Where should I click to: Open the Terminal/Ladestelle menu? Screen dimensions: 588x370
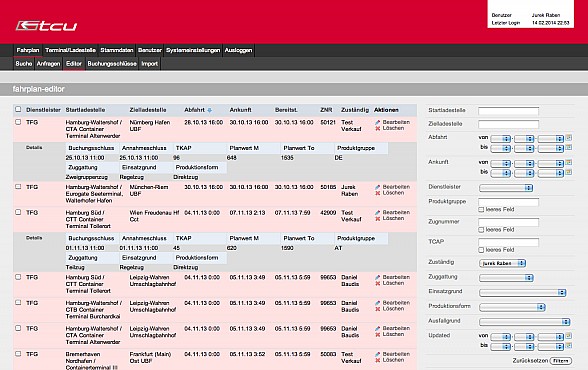[70, 50]
